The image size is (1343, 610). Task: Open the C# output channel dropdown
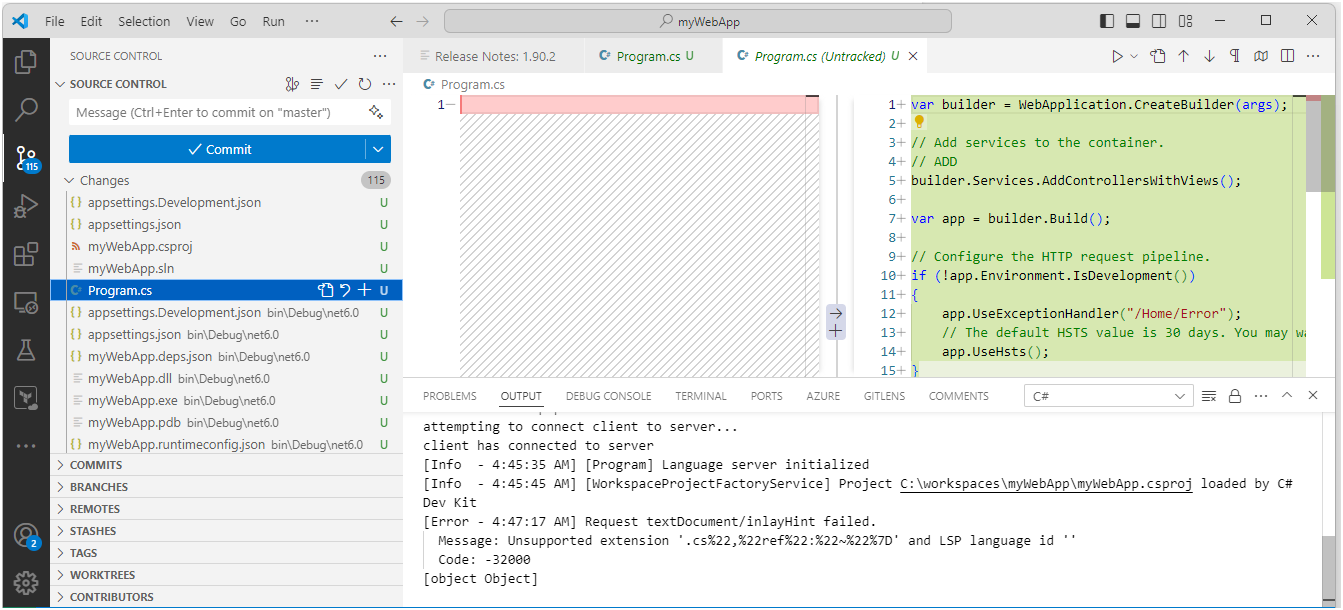click(1108, 396)
